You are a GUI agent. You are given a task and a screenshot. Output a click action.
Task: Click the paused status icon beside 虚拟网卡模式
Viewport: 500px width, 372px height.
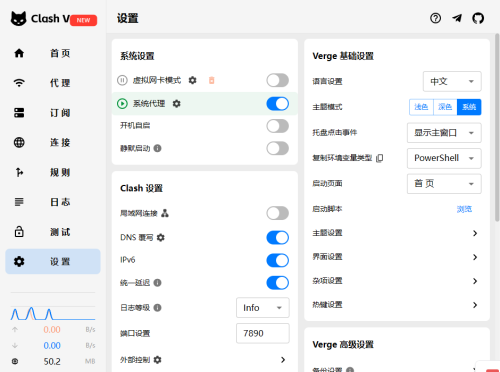122,80
